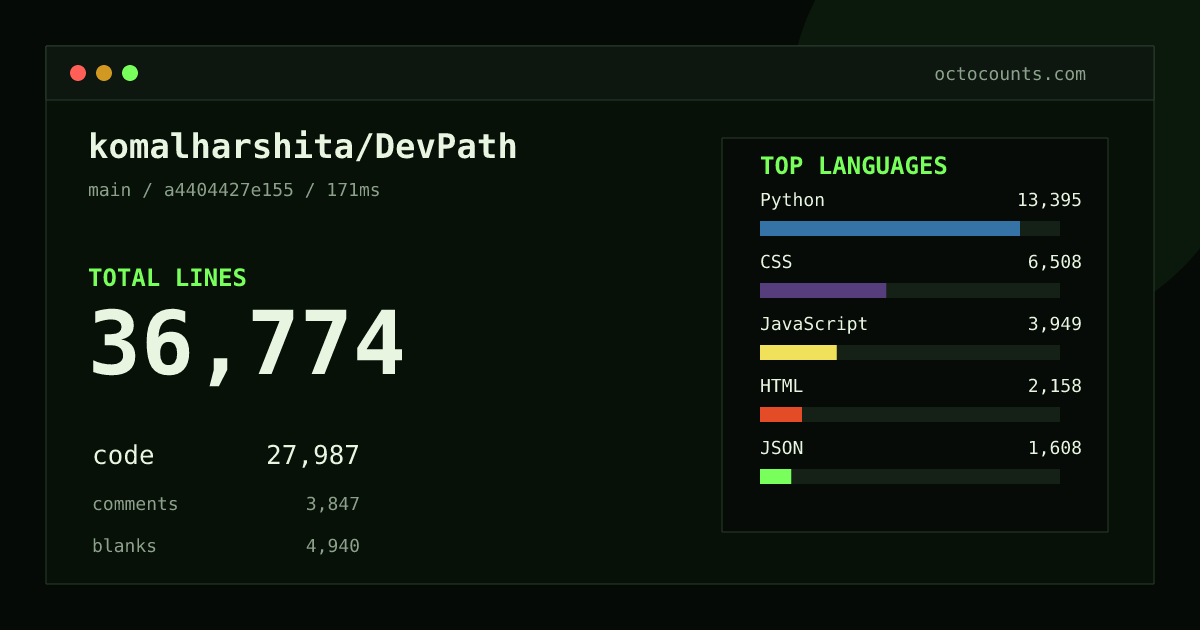The height and width of the screenshot is (630, 1200).
Task: Click the JavaScript language label
Action: click(x=814, y=324)
